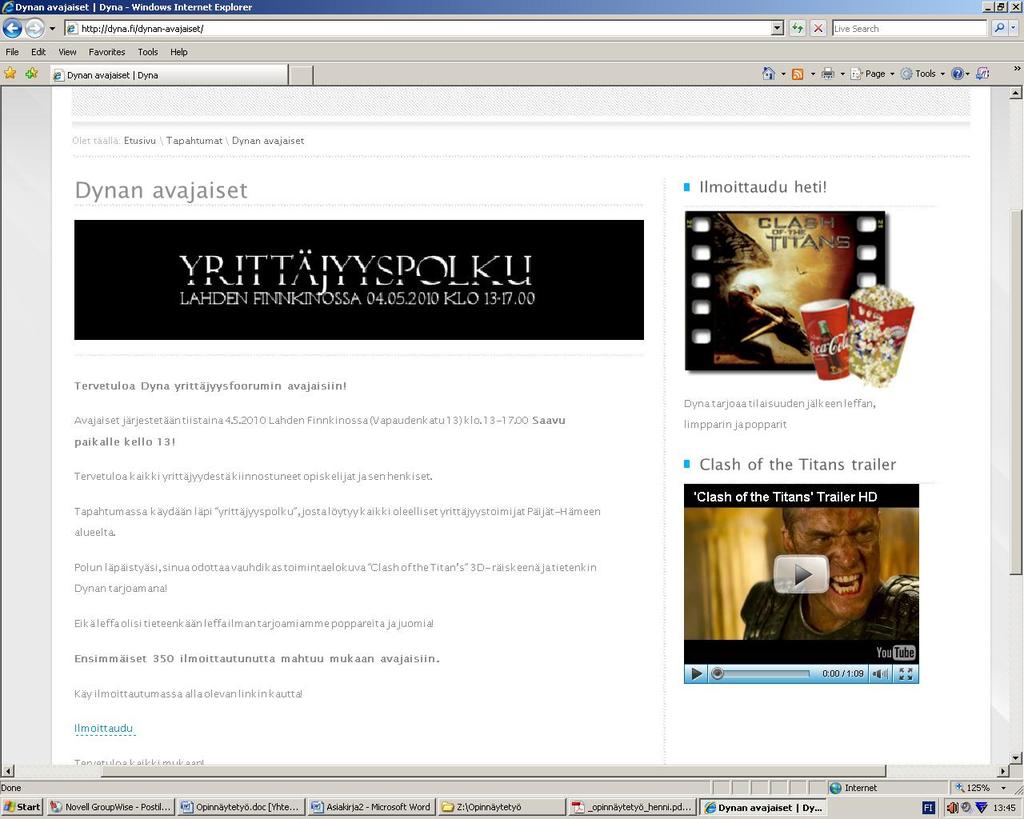Open the recent pages dropdown beside Forward
1024x819 pixels.
click(52, 29)
